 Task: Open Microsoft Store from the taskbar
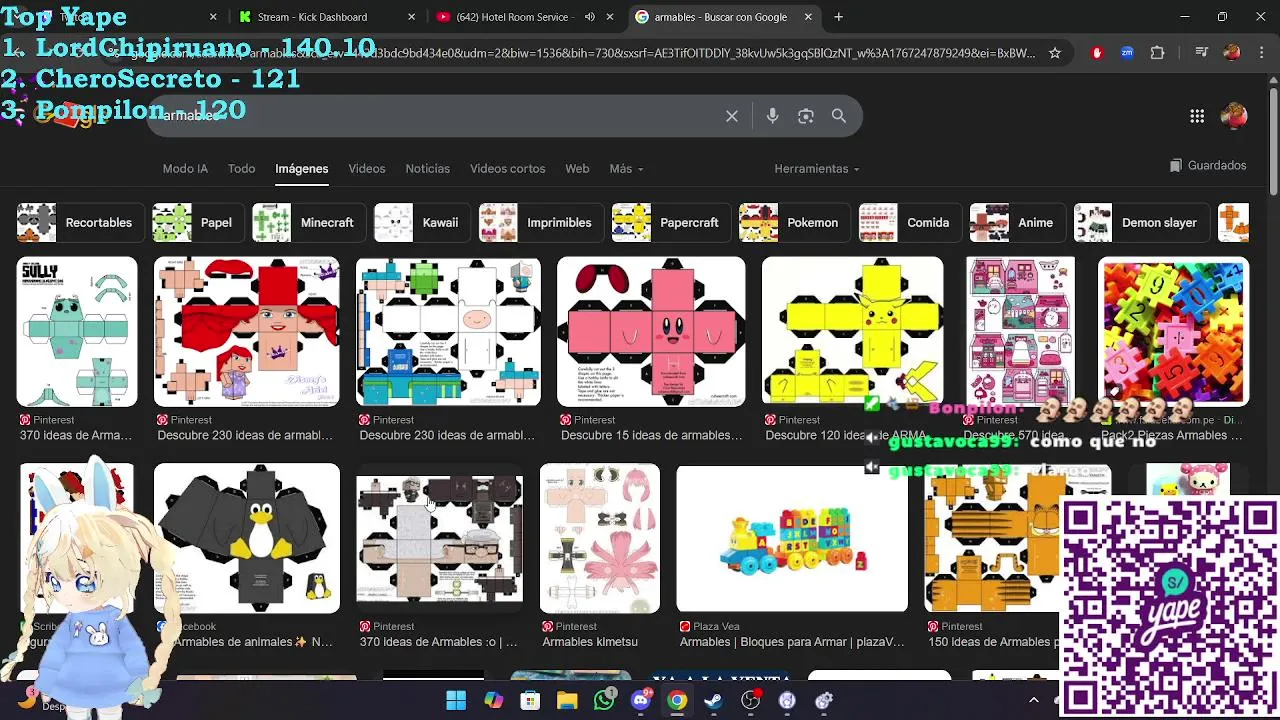(530, 700)
